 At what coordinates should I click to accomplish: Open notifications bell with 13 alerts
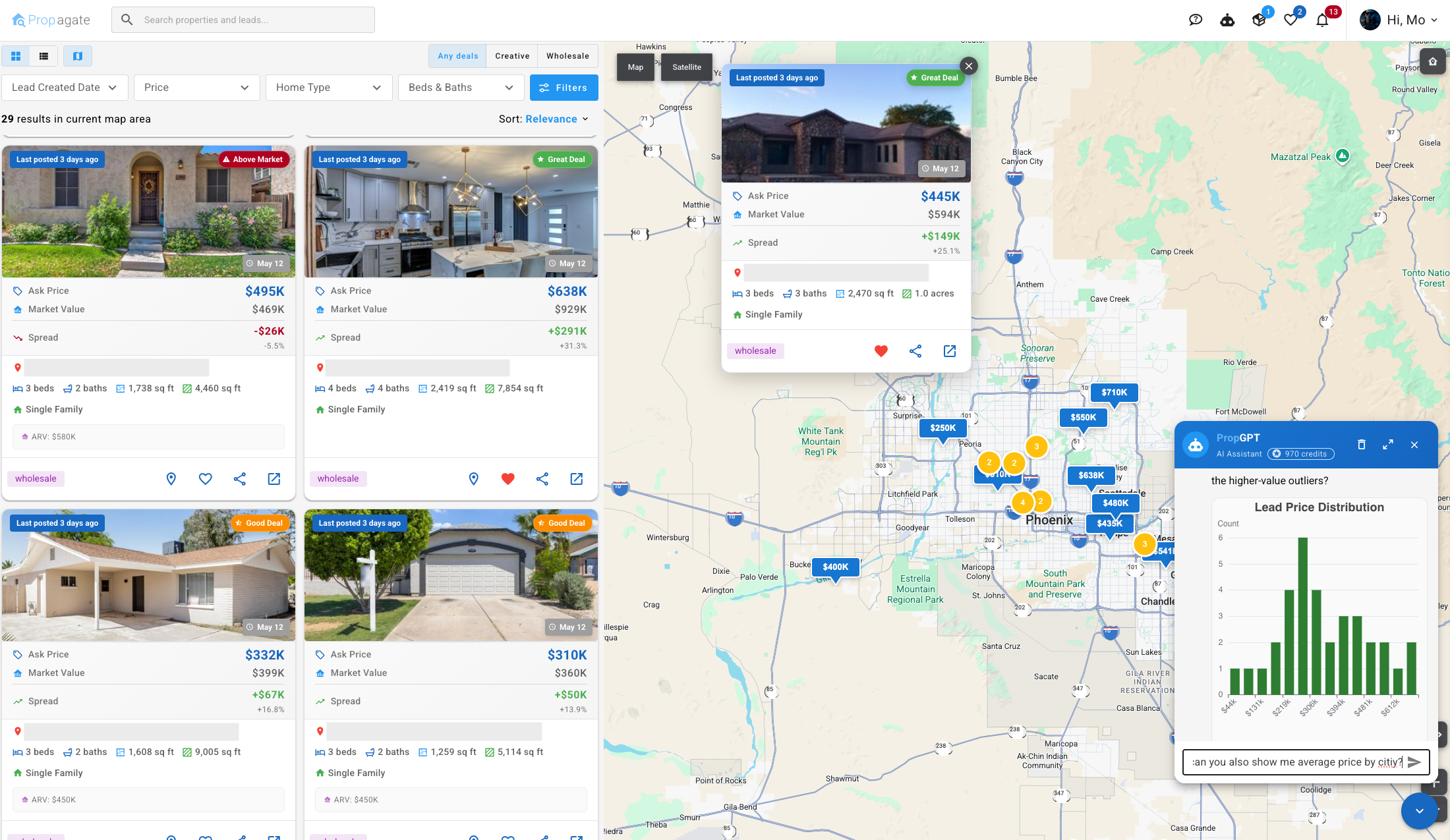[x=1322, y=20]
